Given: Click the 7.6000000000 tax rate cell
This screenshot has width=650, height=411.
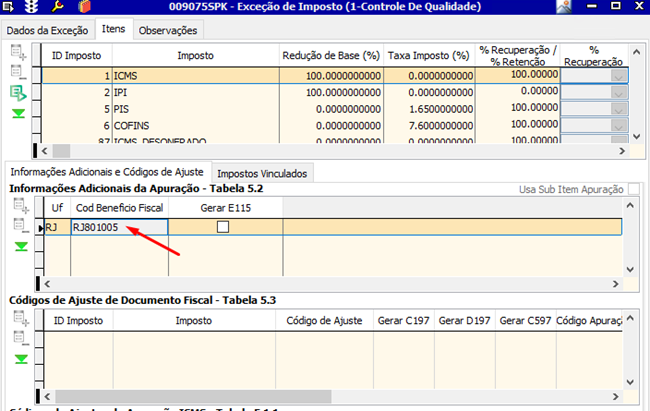Looking at the screenshot, I should point(429,126).
